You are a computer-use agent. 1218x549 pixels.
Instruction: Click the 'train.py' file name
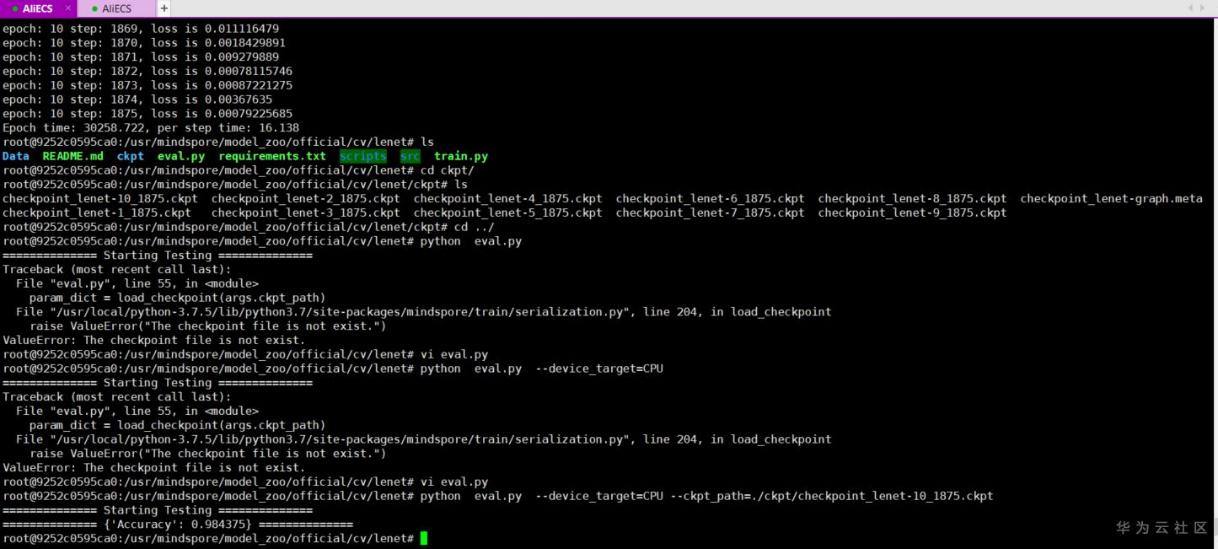coord(461,156)
